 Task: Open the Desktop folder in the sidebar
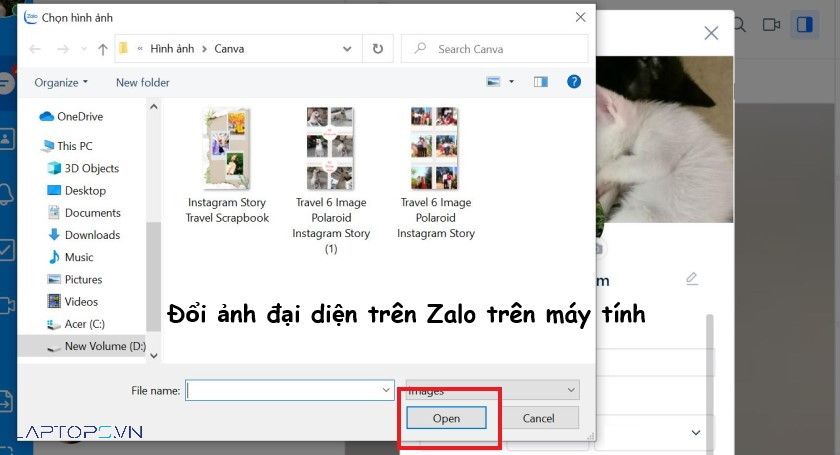77,190
